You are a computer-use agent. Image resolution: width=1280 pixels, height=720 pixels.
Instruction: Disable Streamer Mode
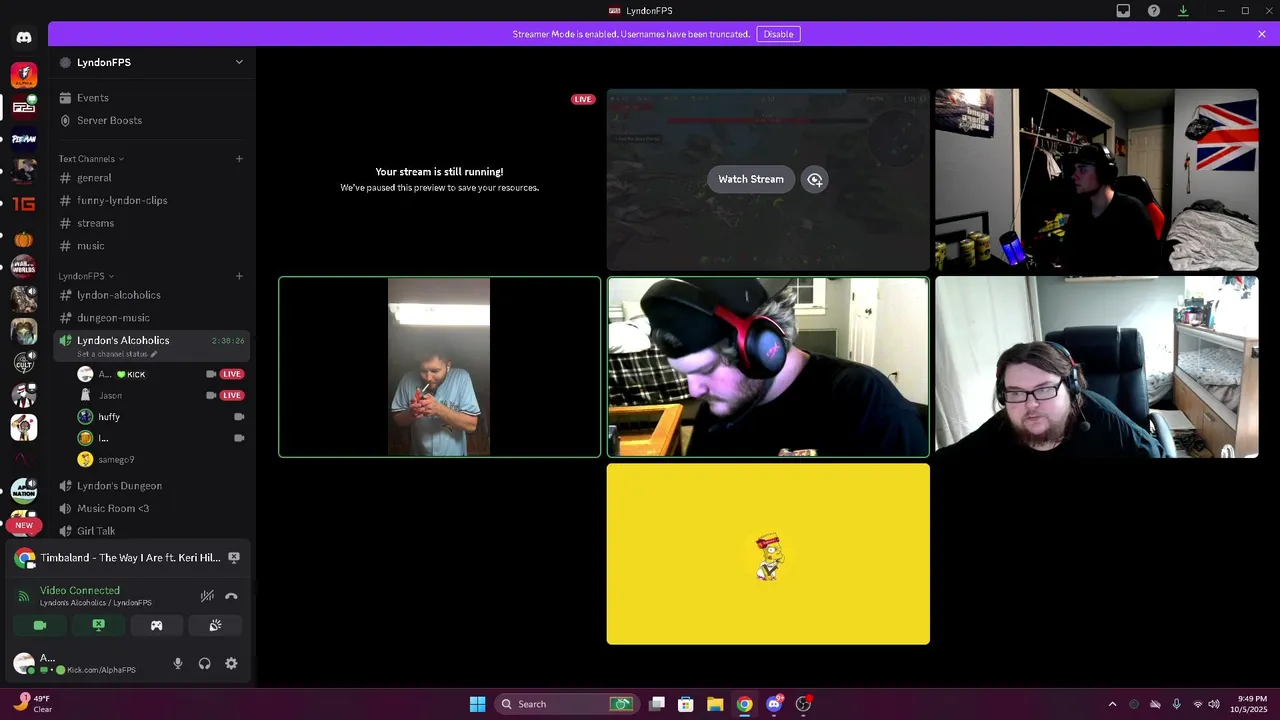778,34
